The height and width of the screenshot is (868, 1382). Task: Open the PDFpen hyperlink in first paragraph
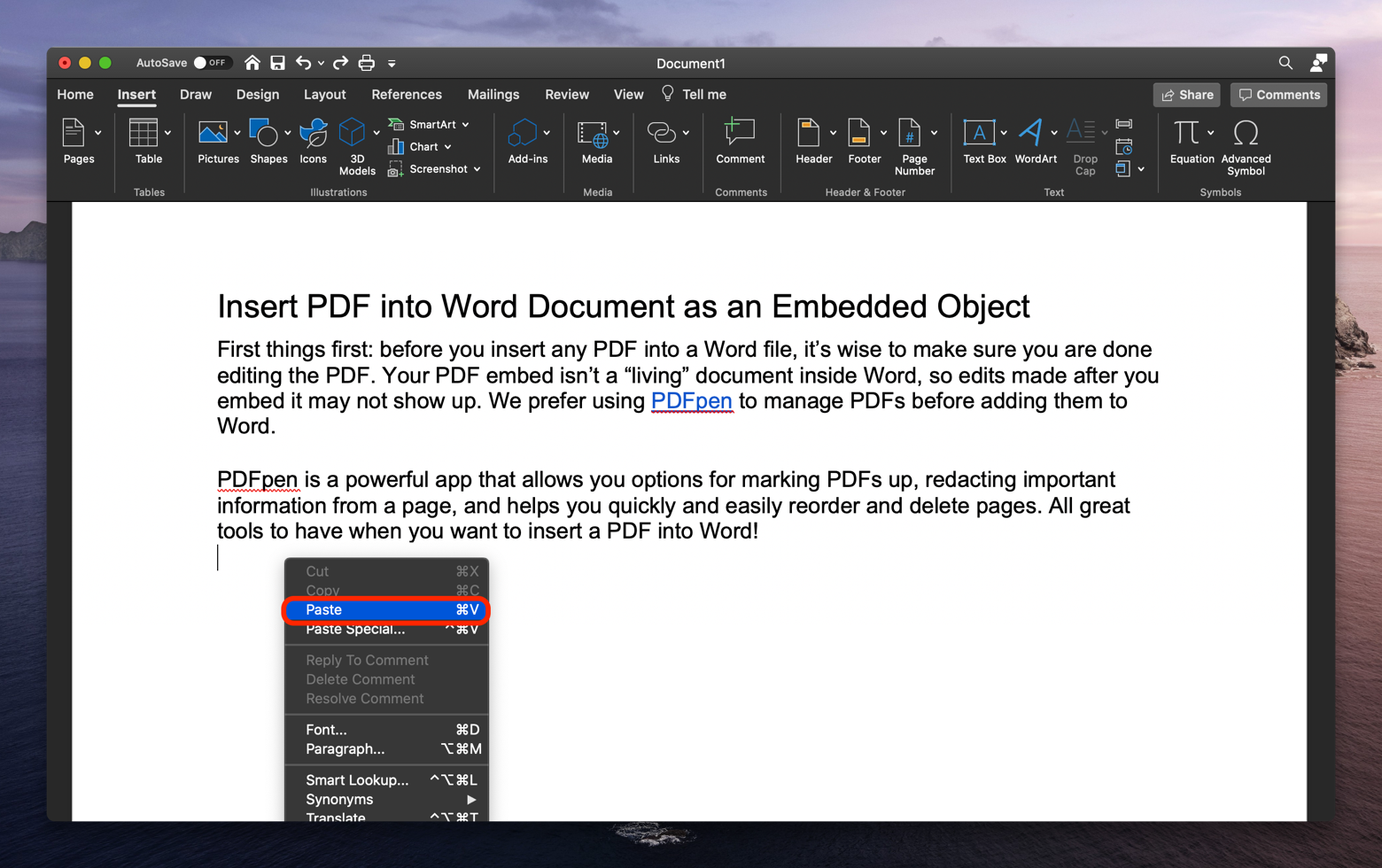pyautogui.click(x=691, y=401)
